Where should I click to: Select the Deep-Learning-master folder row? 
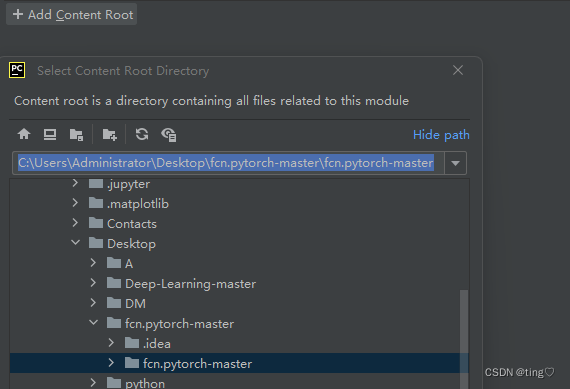[x=239, y=283]
